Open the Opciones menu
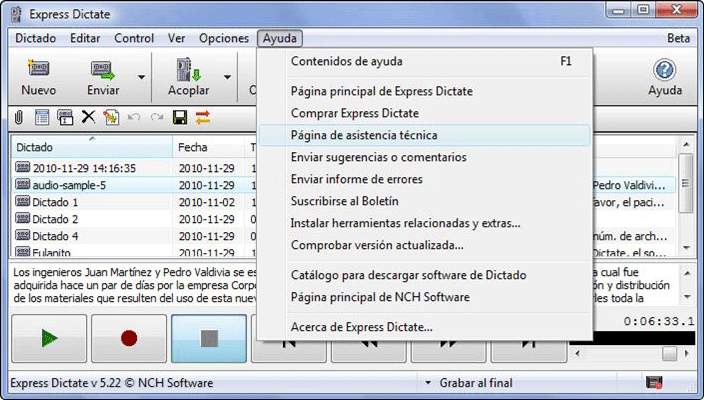The width and height of the screenshot is (704, 400). (224, 38)
